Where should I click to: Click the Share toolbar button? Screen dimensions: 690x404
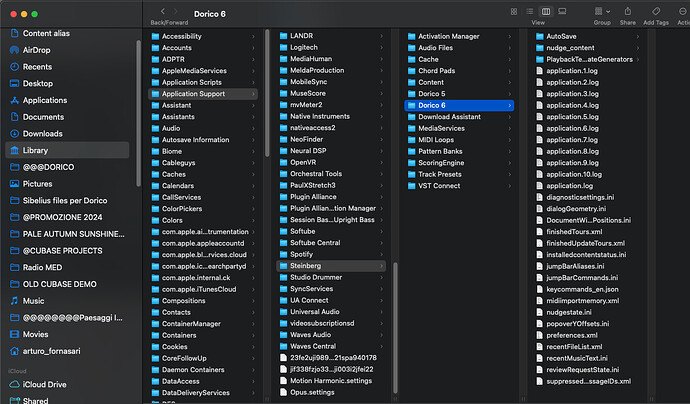click(628, 12)
